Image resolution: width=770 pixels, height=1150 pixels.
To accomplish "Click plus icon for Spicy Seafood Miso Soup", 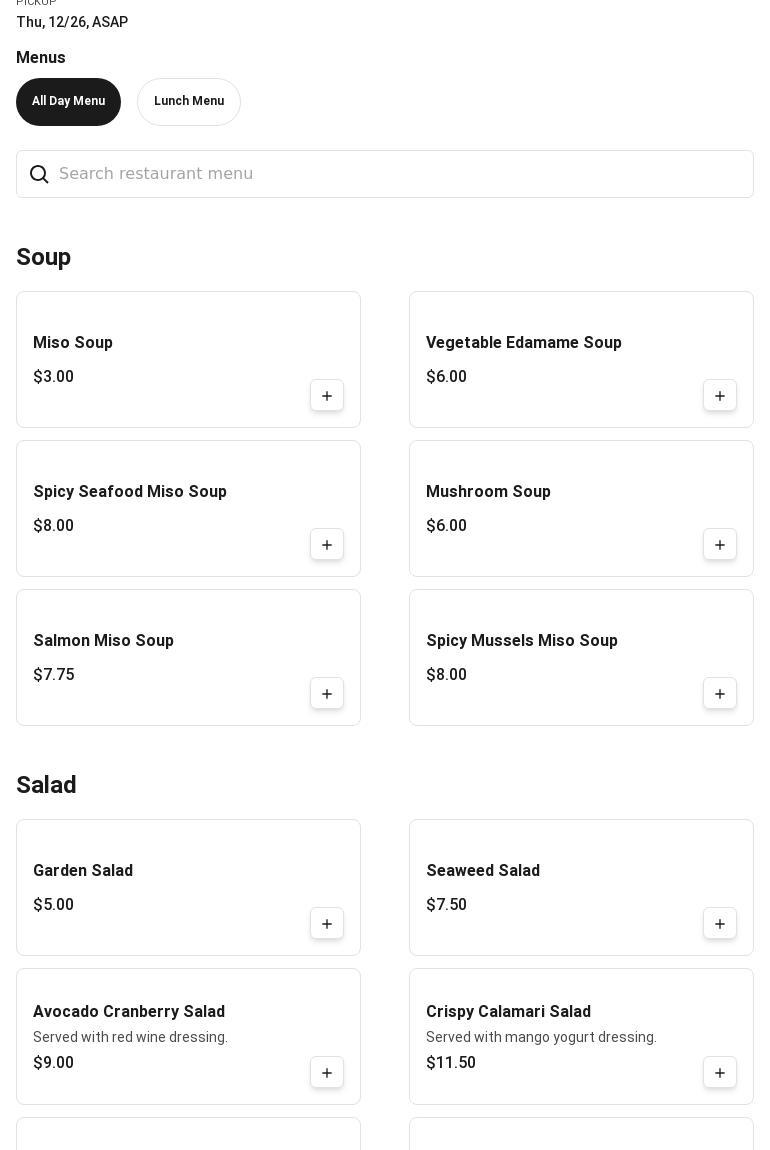I will point(327,545).
